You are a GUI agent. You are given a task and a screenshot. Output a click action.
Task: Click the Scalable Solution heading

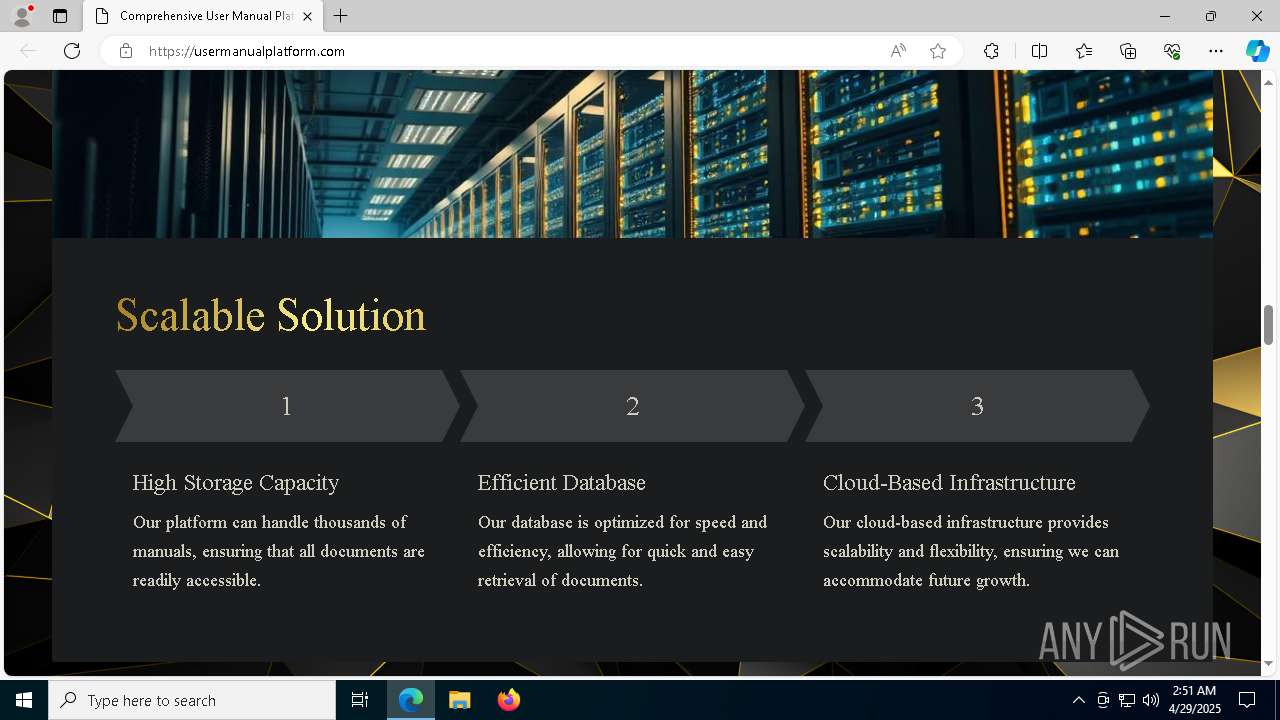[271, 315]
